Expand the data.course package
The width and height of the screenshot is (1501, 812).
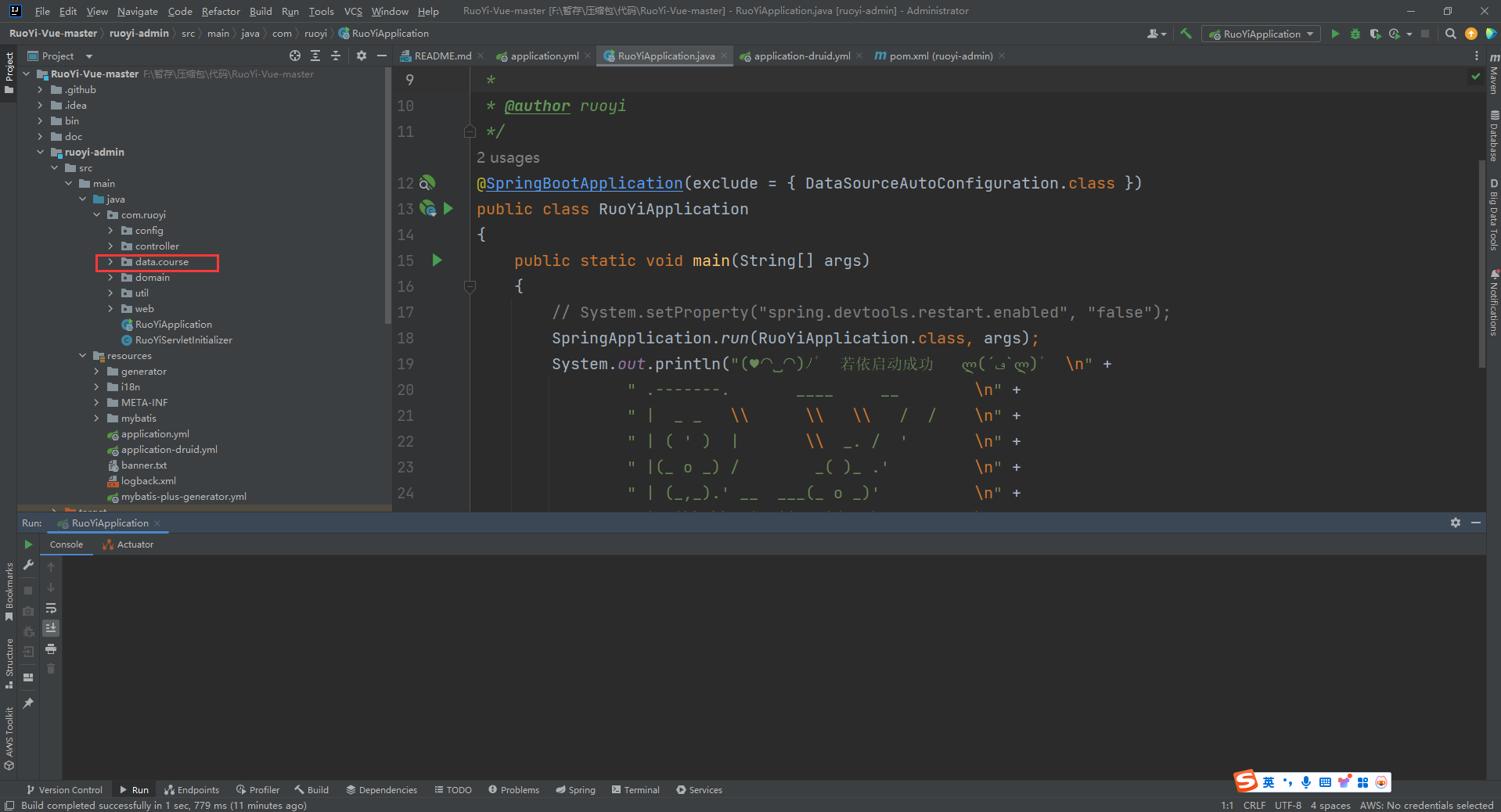[110, 262]
